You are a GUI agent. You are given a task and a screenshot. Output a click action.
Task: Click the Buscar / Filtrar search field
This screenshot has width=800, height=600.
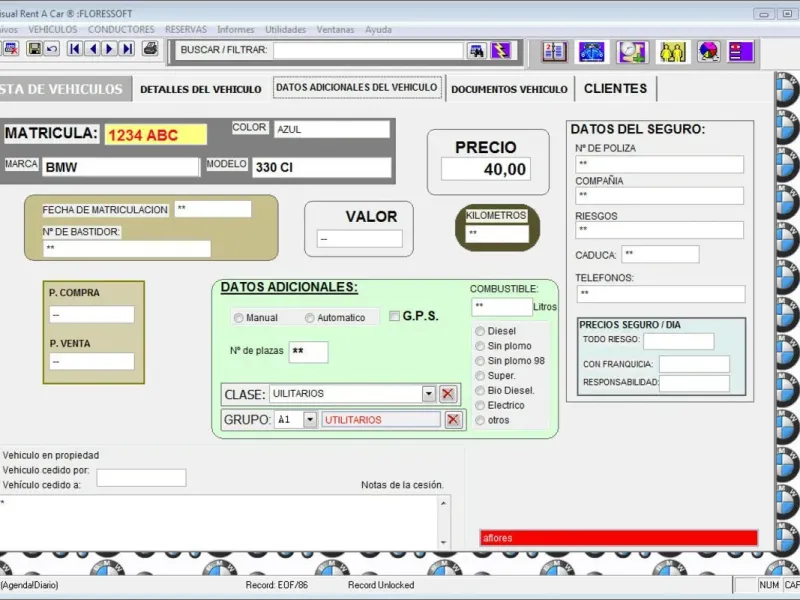coord(368,51)
